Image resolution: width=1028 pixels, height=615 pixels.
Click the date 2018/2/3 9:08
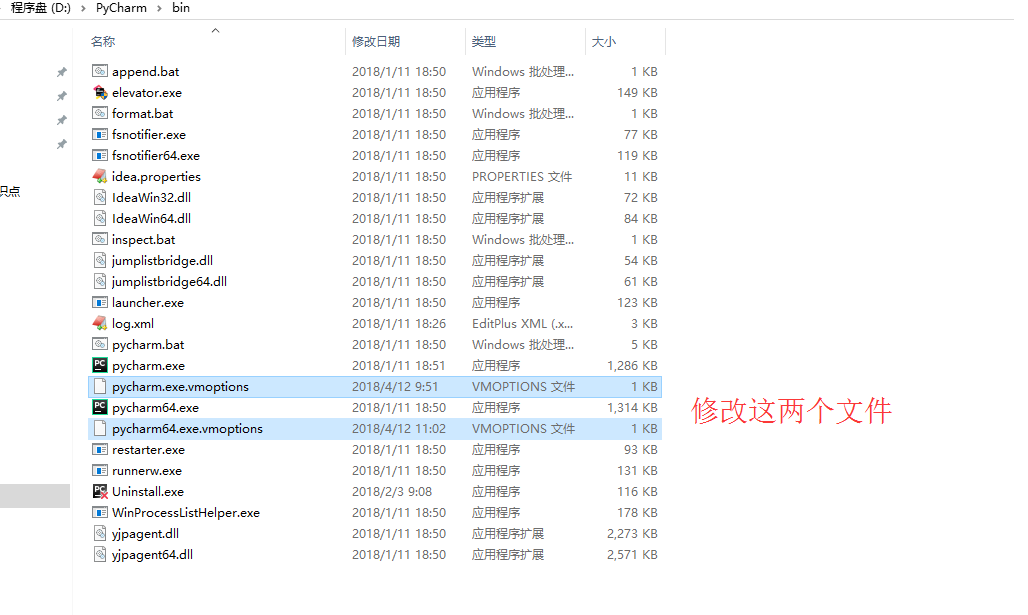391,491
